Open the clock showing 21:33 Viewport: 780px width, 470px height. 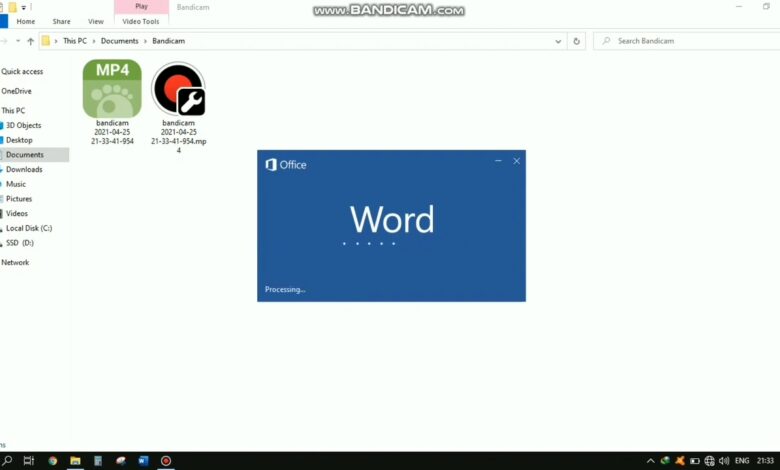pos(765,461)
